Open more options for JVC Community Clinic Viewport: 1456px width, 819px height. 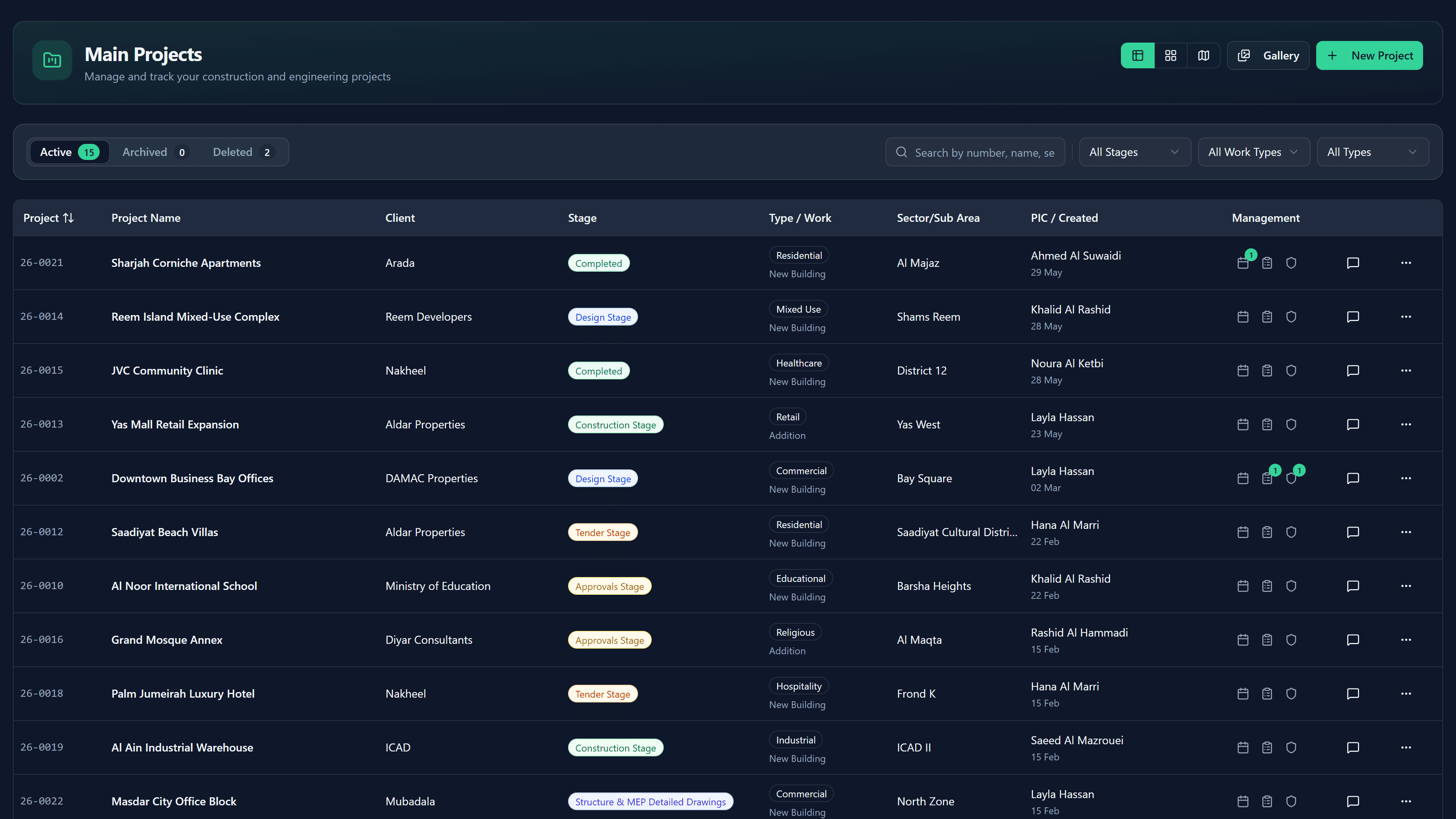point(1406,370)
